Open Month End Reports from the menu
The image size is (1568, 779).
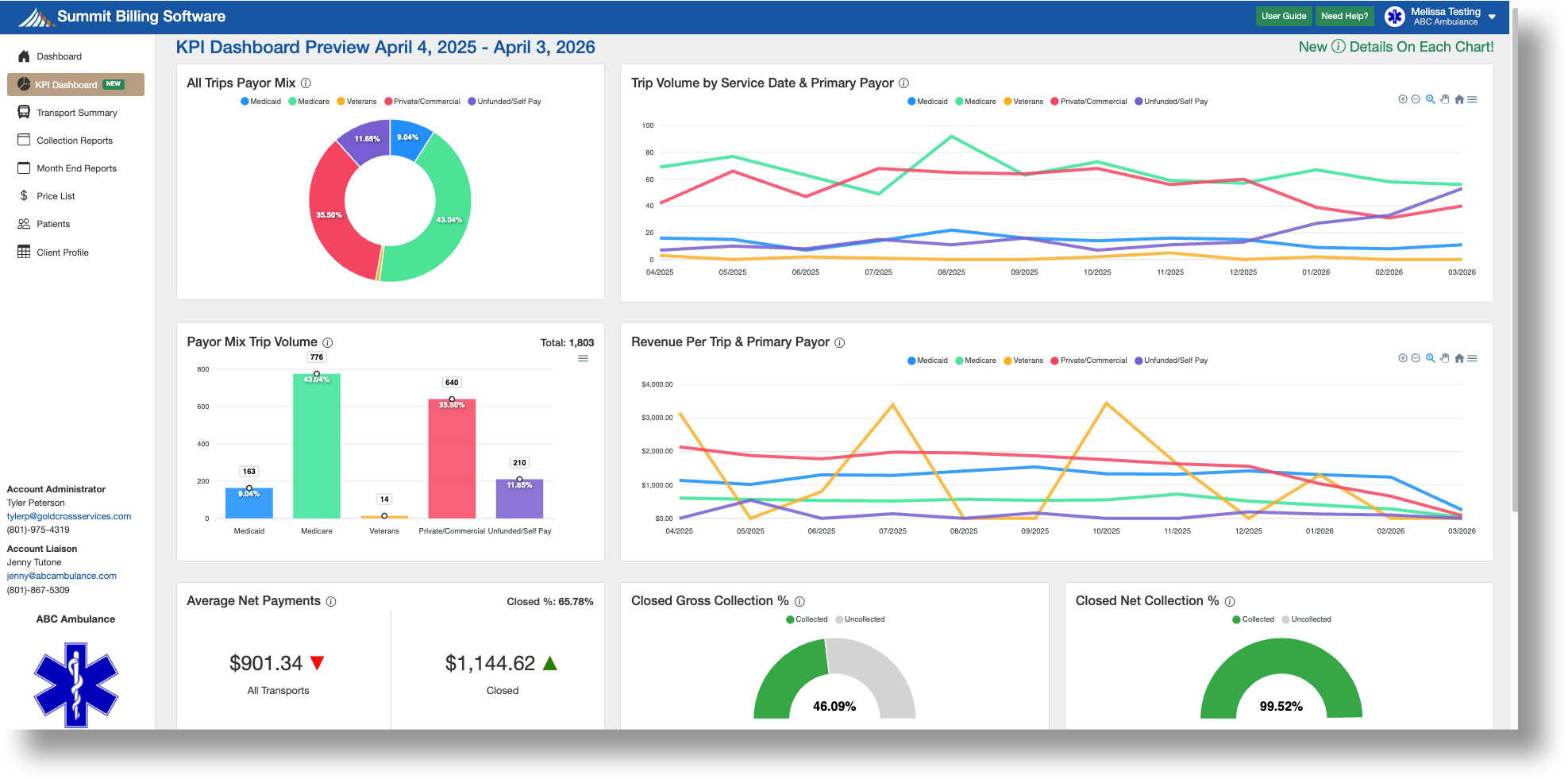(x=75, y=168)
